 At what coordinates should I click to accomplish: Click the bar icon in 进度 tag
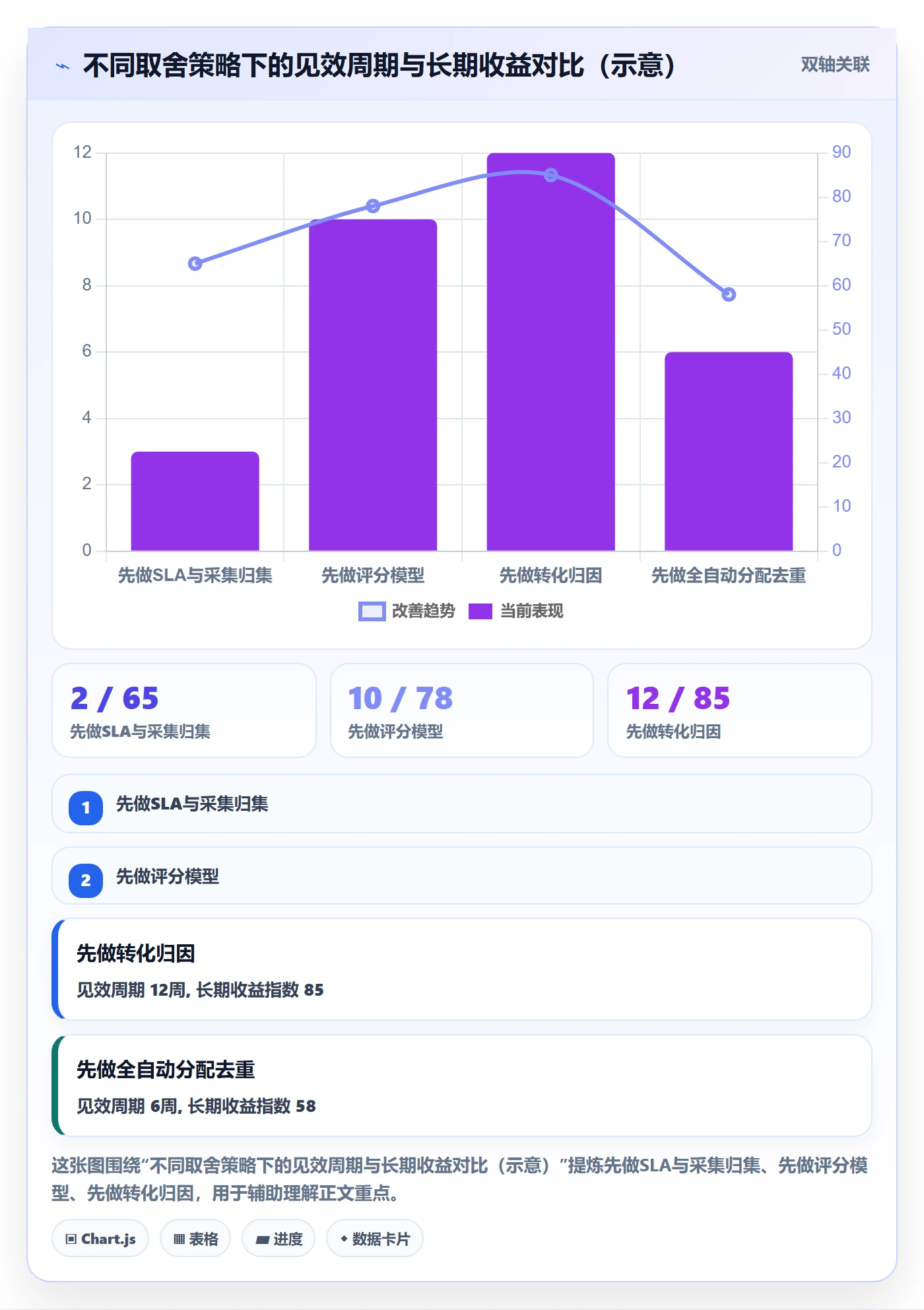[263, 1240]
